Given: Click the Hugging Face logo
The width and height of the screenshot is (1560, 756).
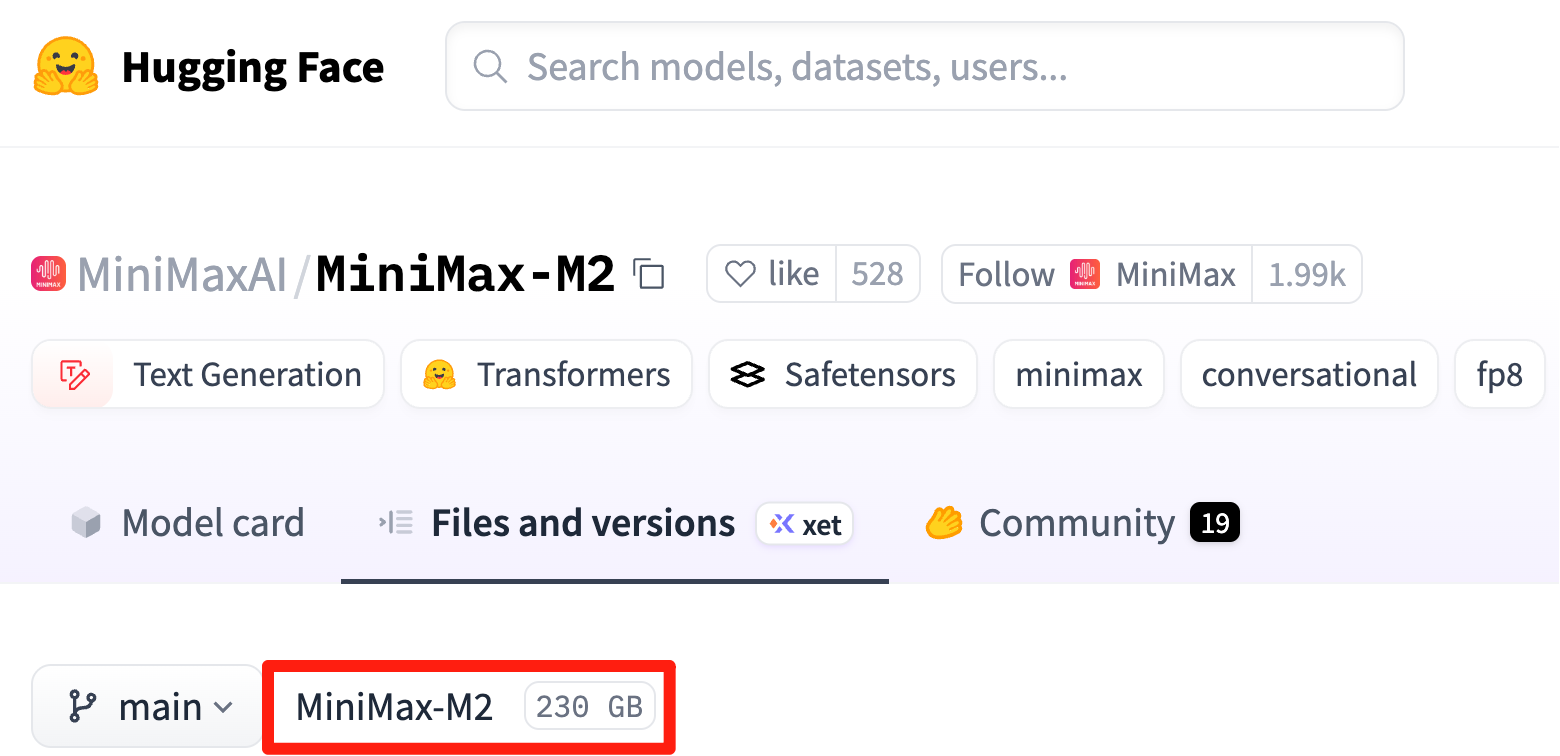Looking at the screenshot, I should point(65,66).
